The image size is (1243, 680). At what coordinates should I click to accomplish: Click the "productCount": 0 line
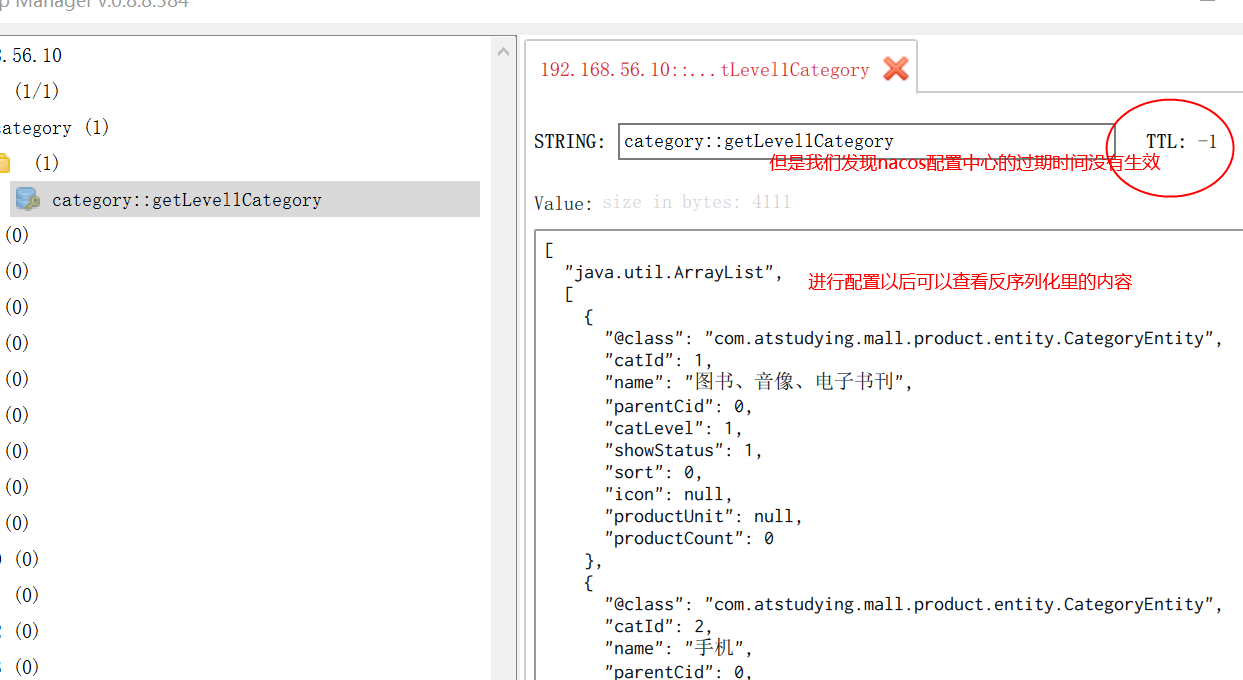click(689, 538)
